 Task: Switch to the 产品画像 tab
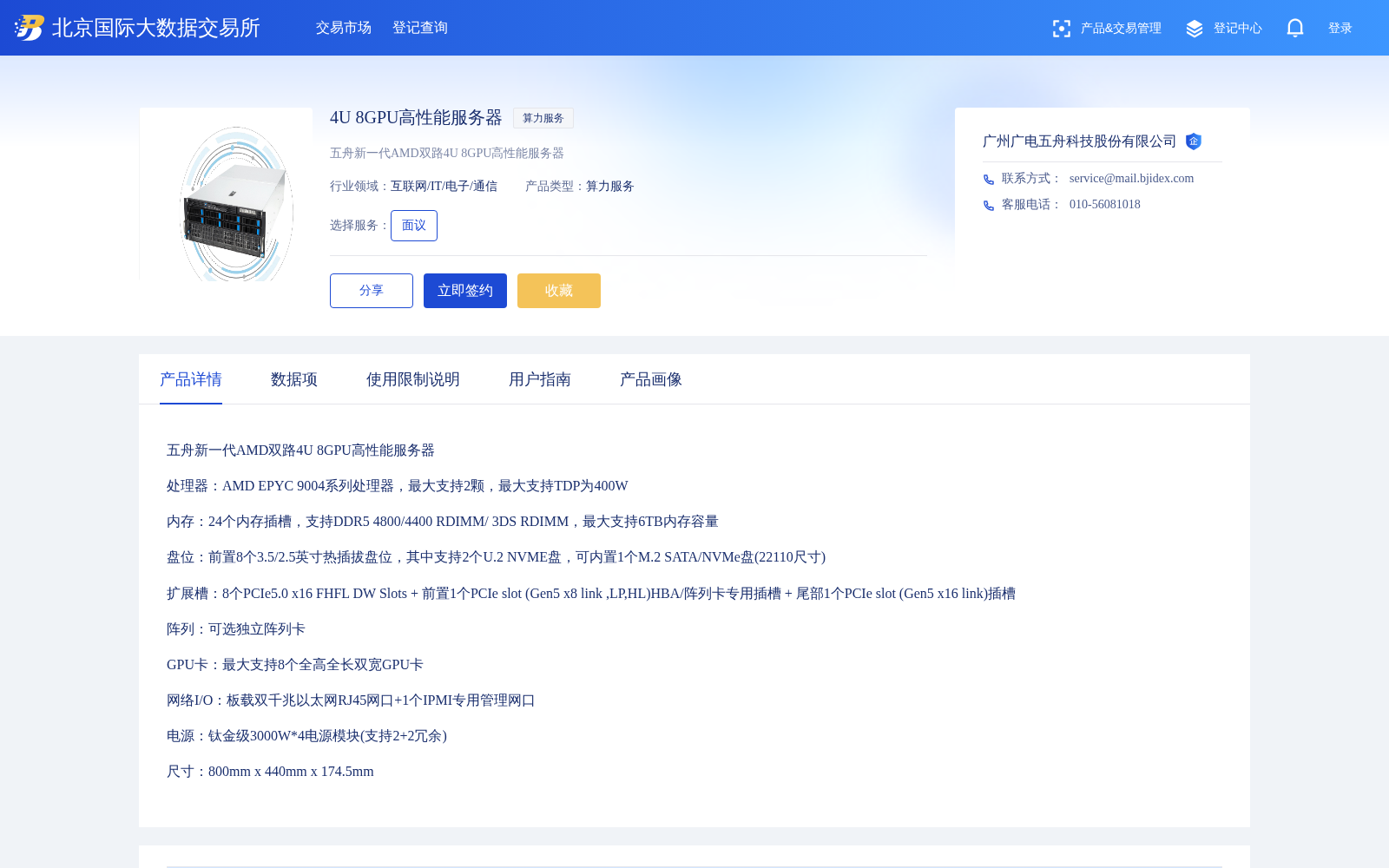point(651,379)
